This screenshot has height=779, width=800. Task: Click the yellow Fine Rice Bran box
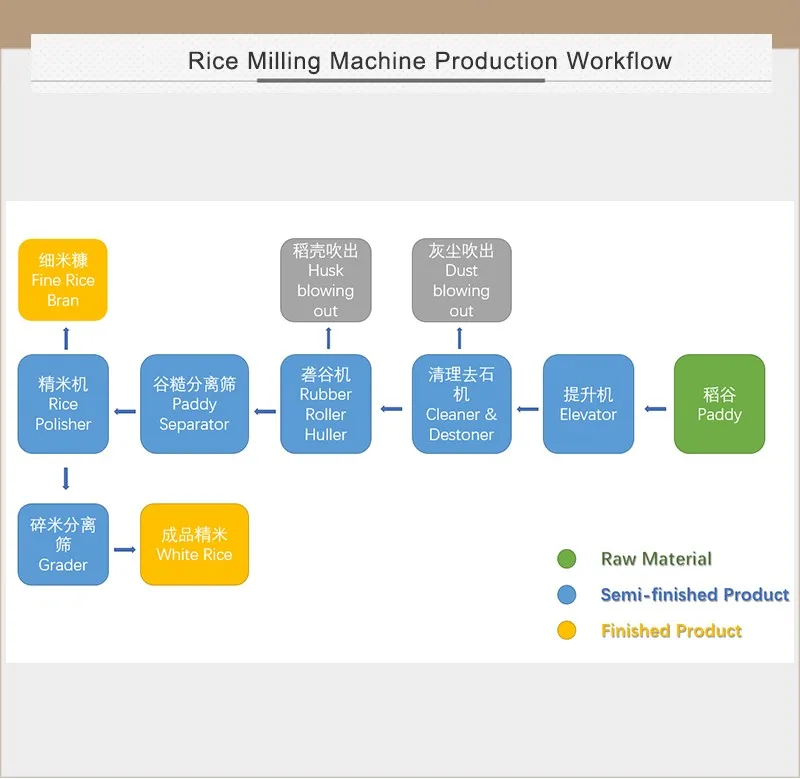pyautogui.click(x=63, y=280)
